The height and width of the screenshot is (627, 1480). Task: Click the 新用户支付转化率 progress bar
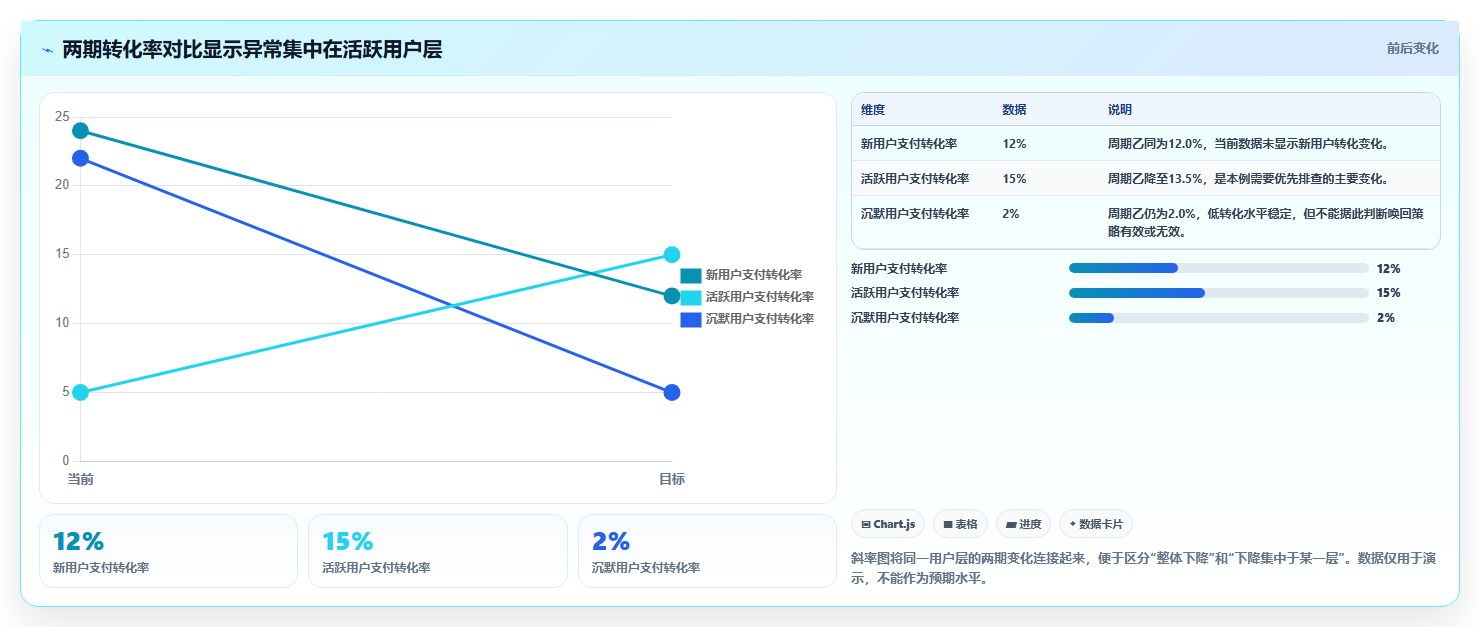1218,268
